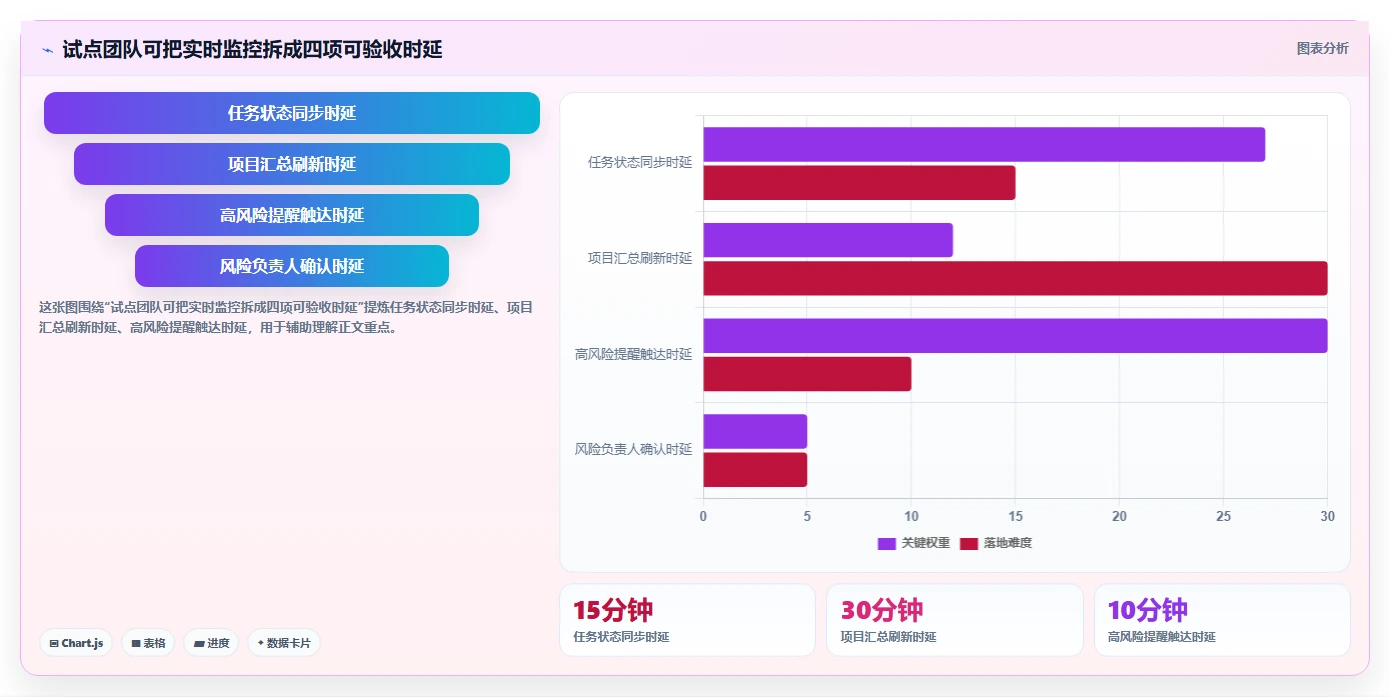Click 任务状态同步时延 caption under 15分钟
The image size is (1390, 697).
tap(621, 637)
